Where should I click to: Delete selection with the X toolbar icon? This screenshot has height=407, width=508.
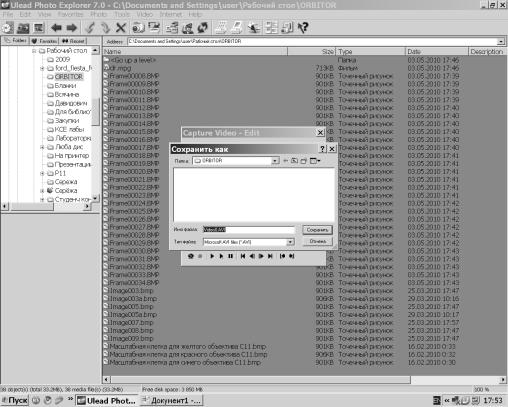(121, 28)
